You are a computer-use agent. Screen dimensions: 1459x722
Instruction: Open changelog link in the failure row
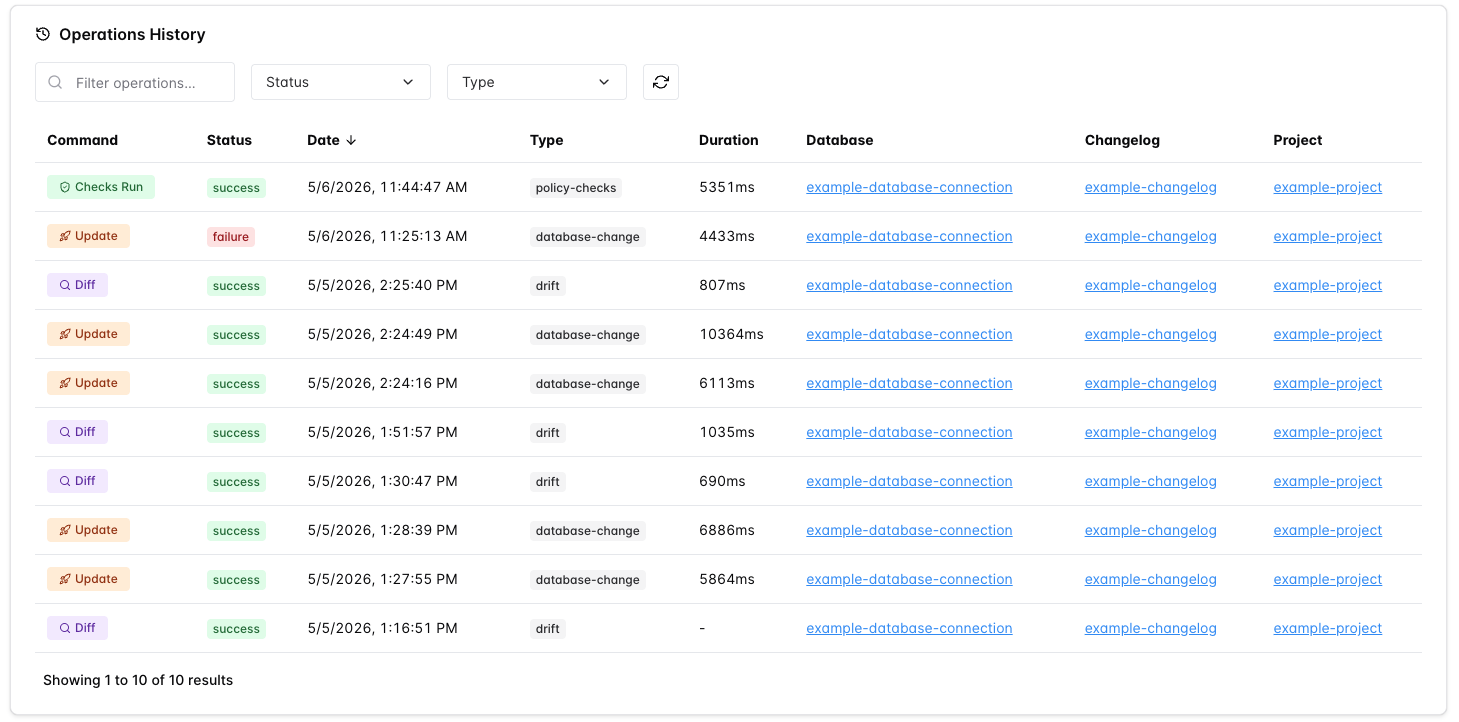point(1151,236)
